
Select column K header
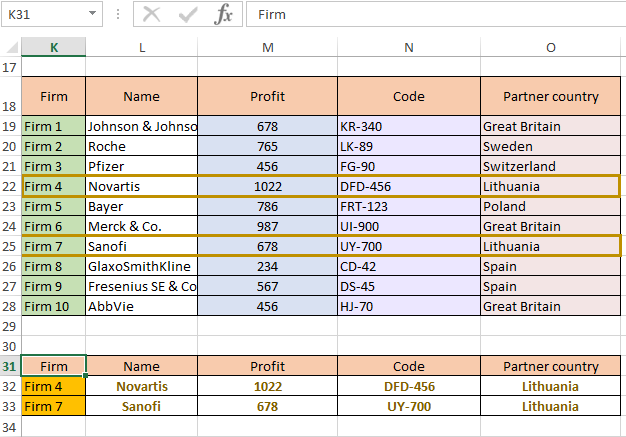click(x=53, y=47)
